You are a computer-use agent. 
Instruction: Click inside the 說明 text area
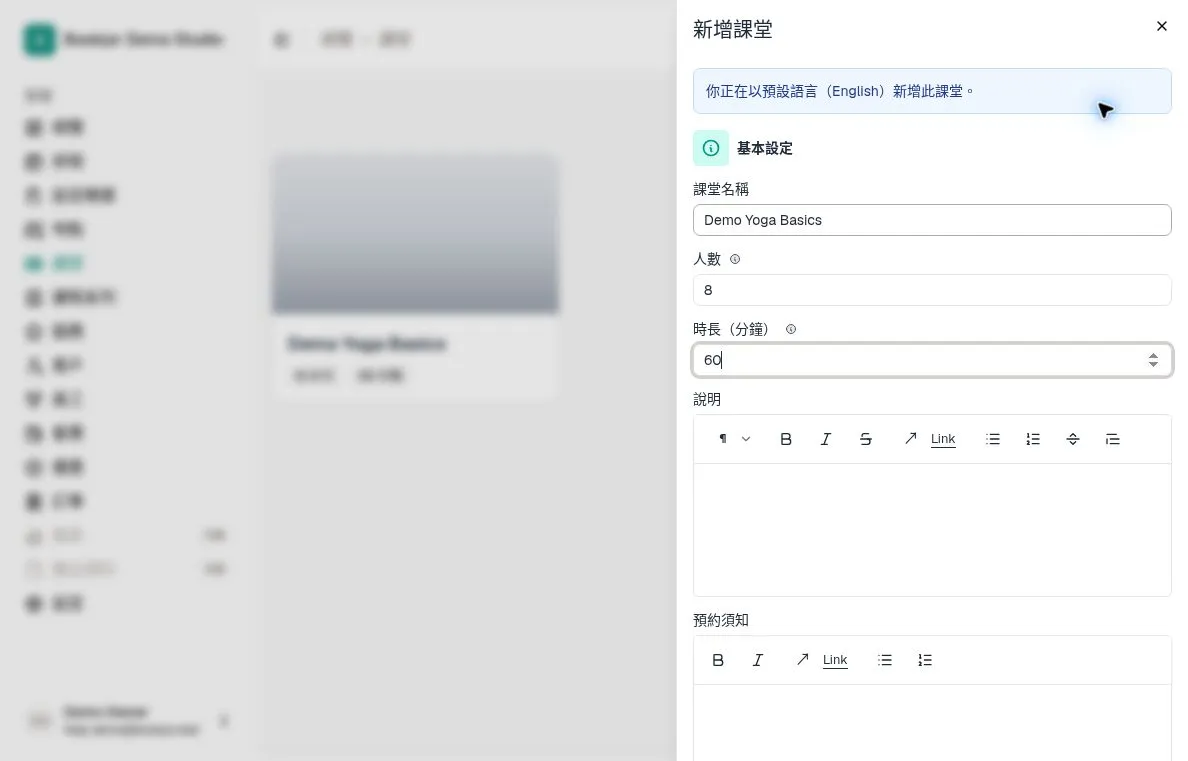tap(932, 530)
